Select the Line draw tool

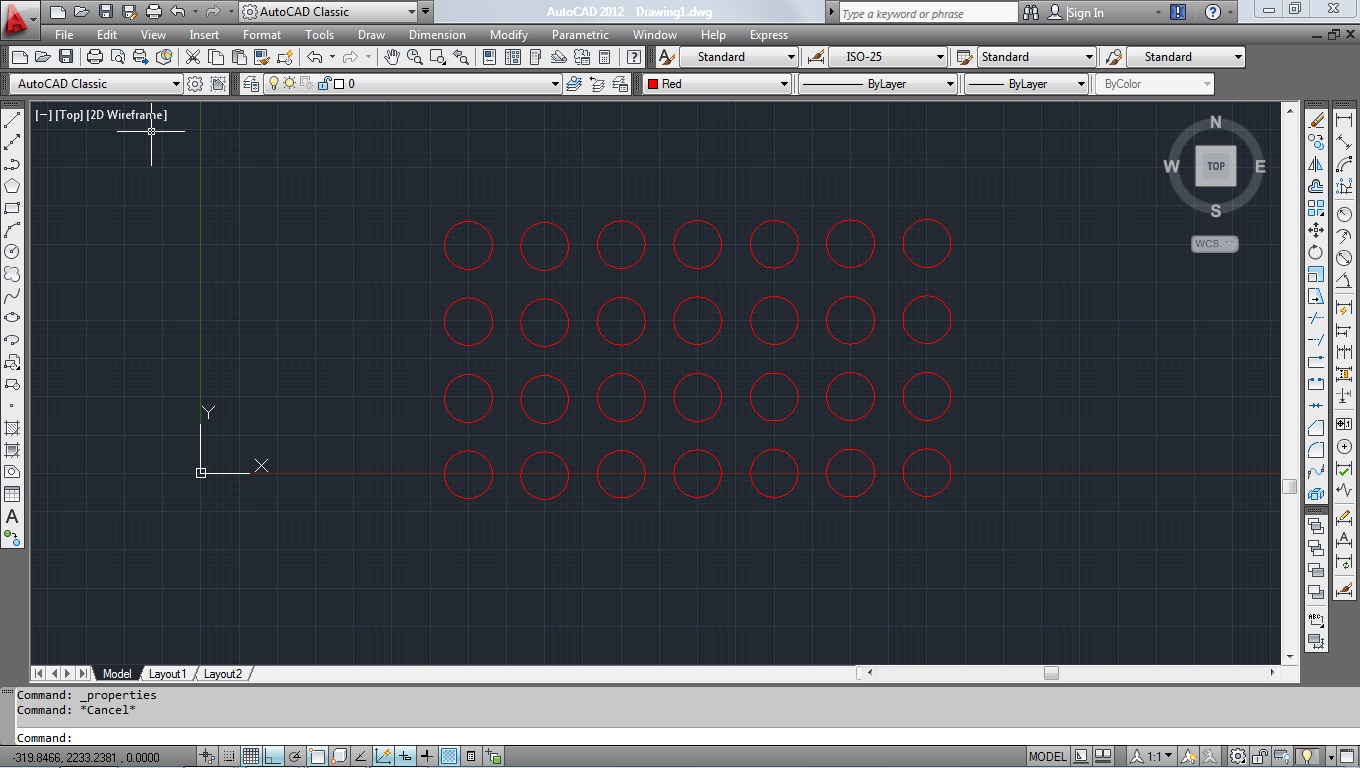click(x=12, y=120)
